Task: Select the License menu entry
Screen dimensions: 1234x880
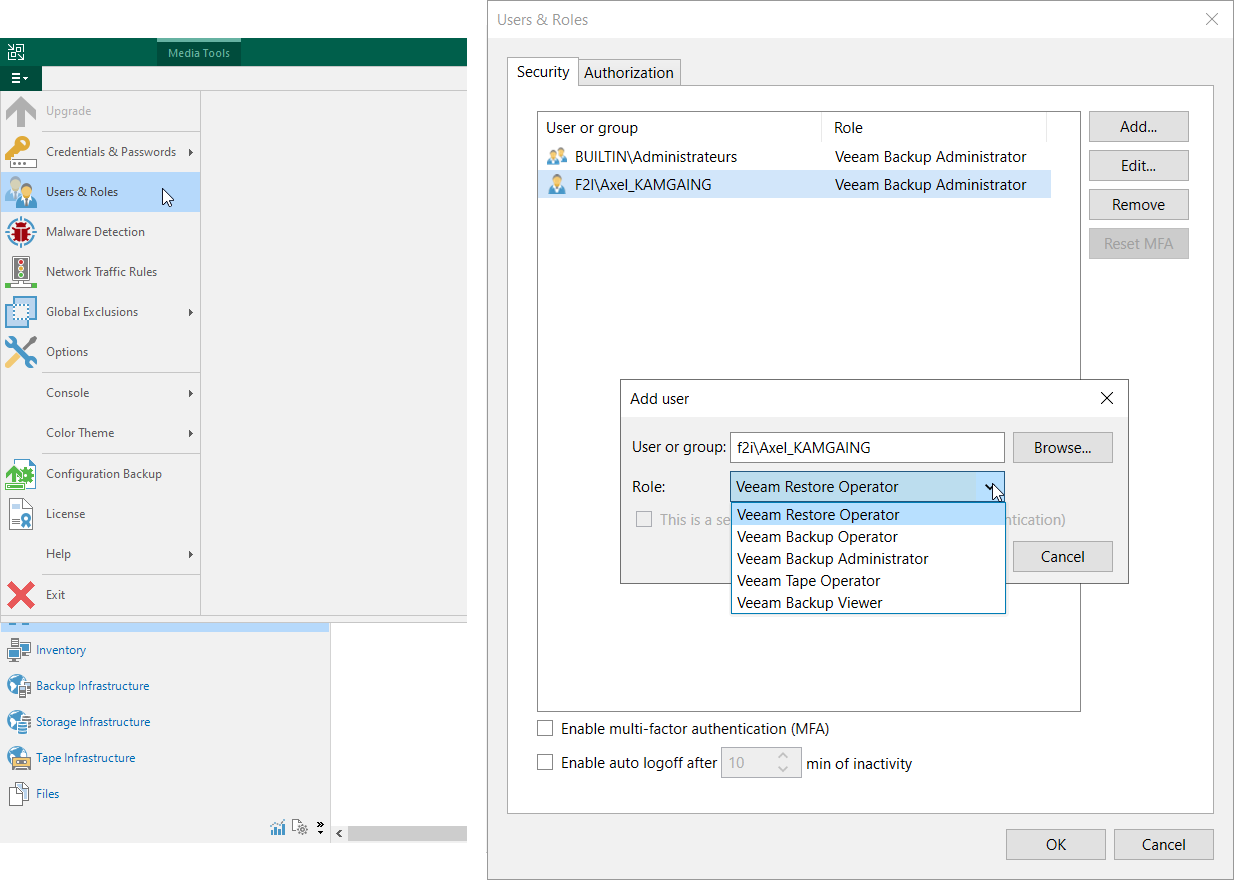Action: click(x=101, y=514)
